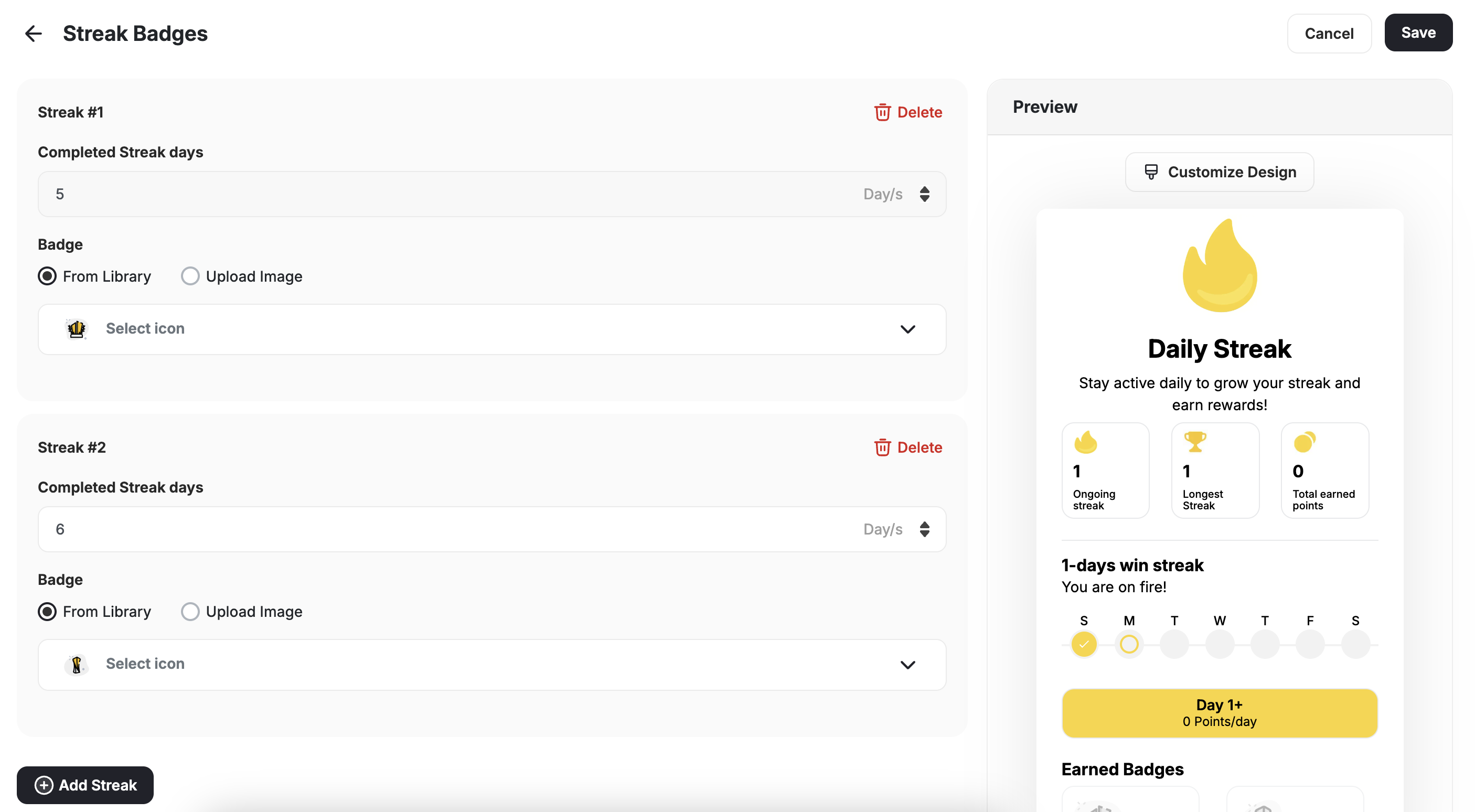This screenshot has width=1475, height=812.
Task: Click the badge icon in Streak #2 selector
Action: [x=76, y=664]
